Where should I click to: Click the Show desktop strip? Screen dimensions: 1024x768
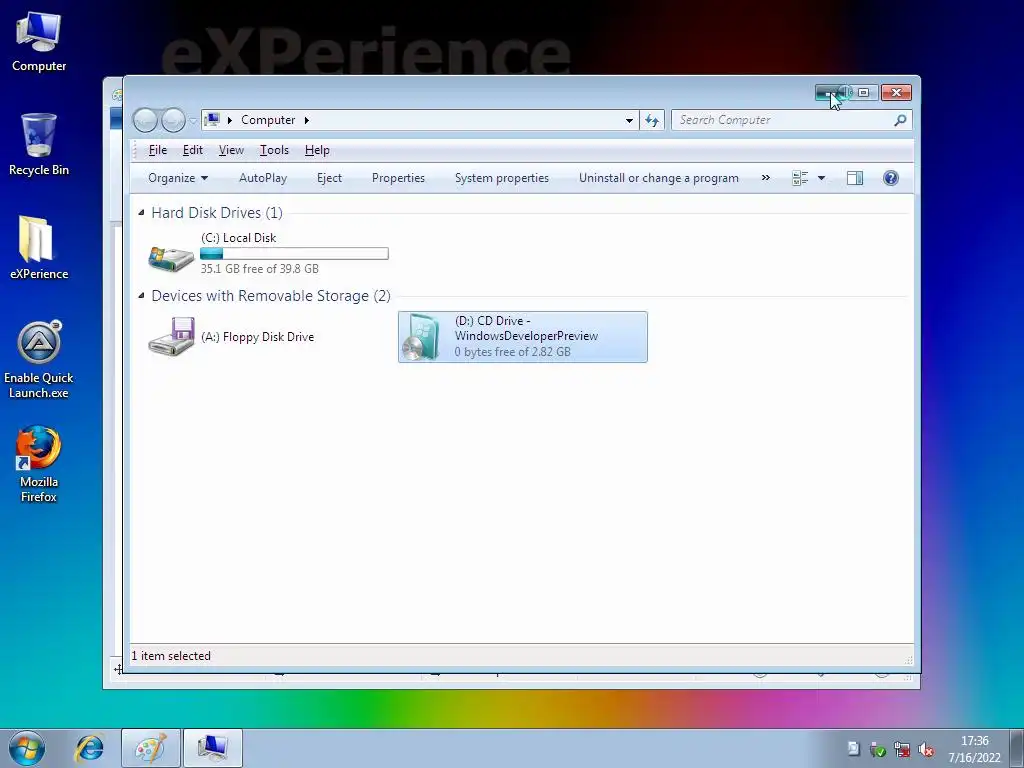1016,748
